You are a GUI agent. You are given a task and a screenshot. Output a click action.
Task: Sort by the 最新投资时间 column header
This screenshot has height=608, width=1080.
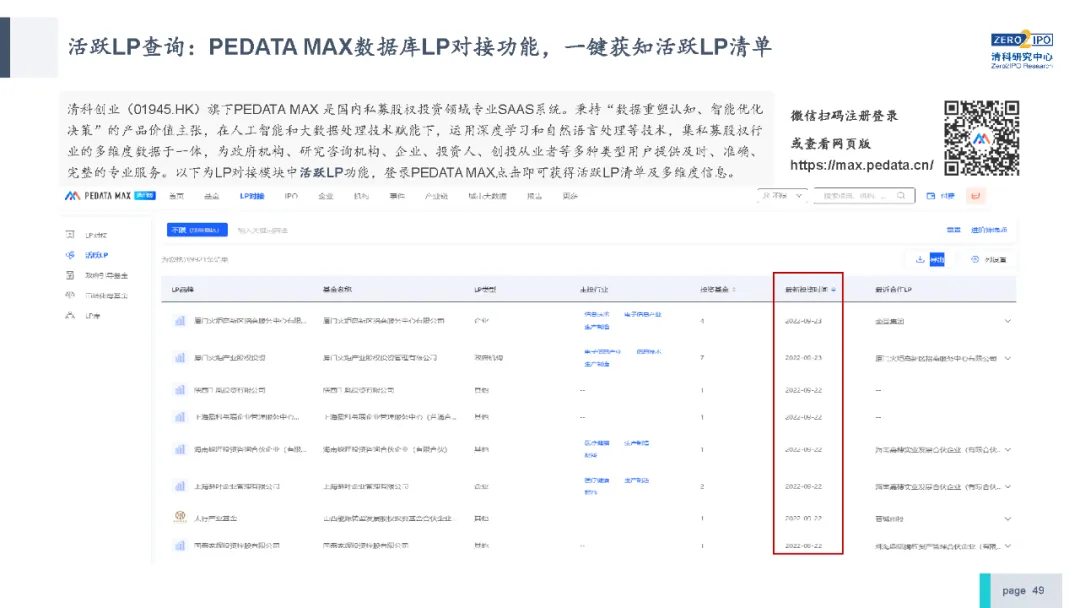click(x=809, y=290)
